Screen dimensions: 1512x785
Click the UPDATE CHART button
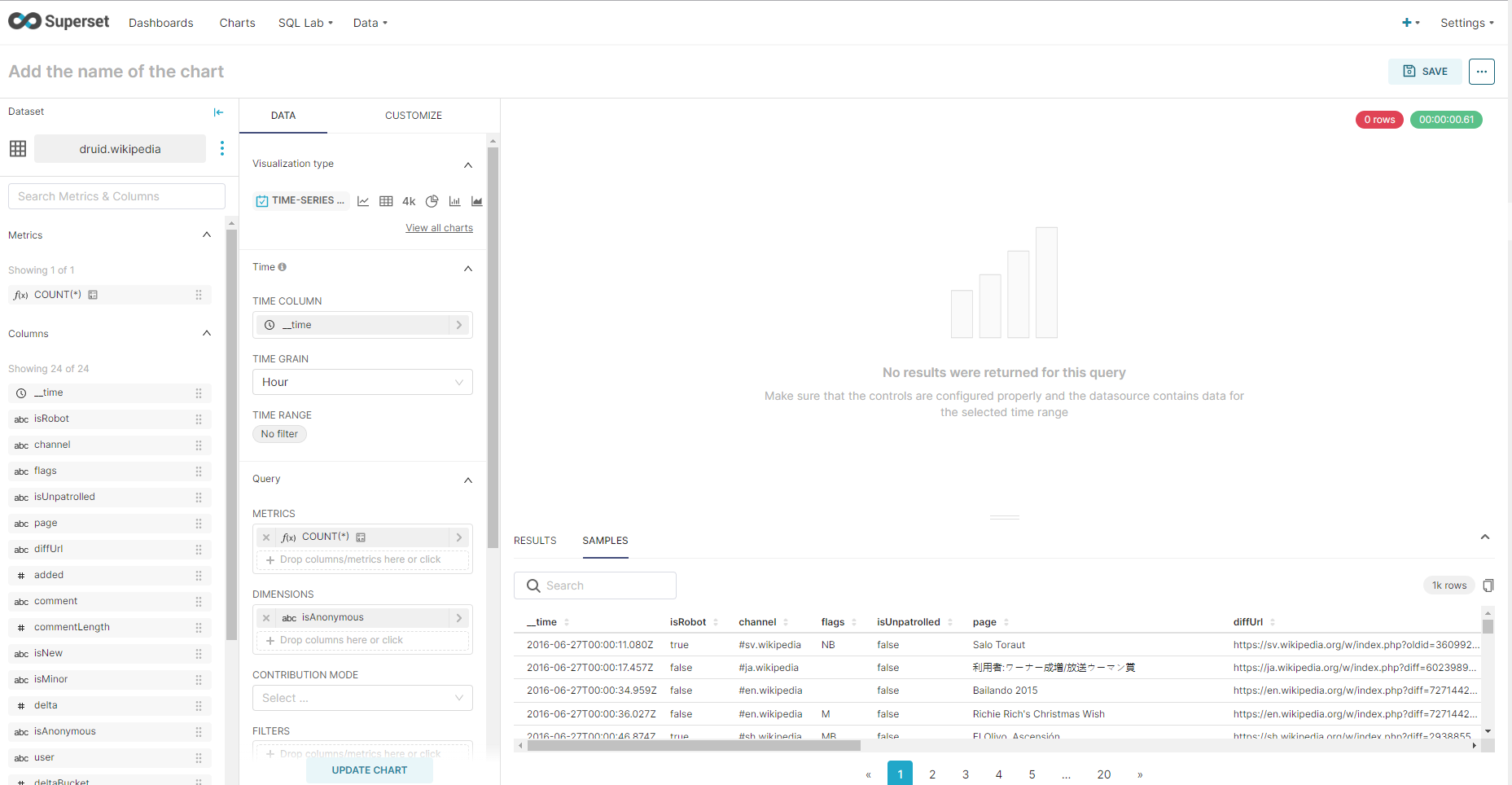coord(370,770)
